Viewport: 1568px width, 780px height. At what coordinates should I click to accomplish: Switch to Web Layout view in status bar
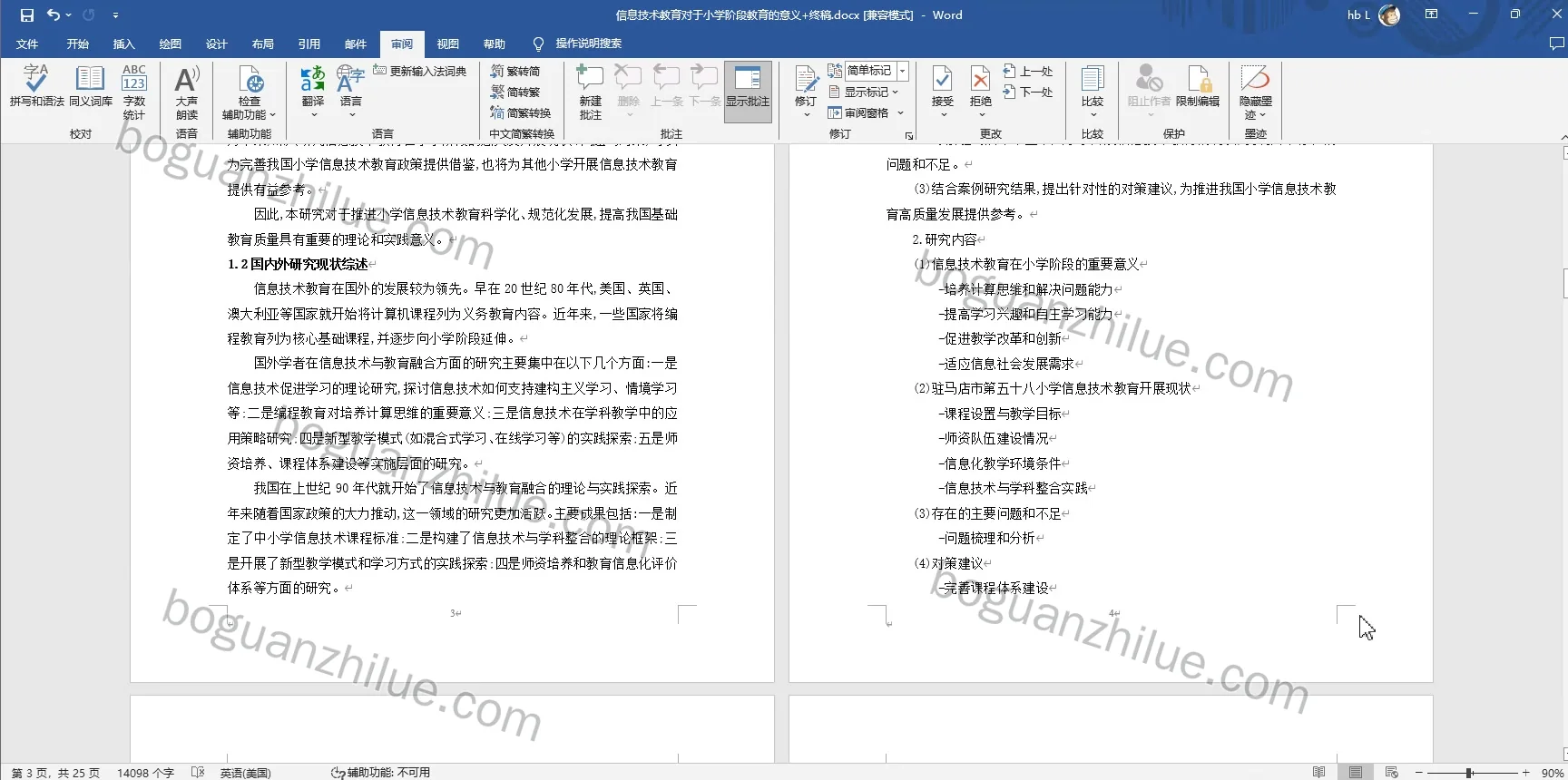point(1391,773)
